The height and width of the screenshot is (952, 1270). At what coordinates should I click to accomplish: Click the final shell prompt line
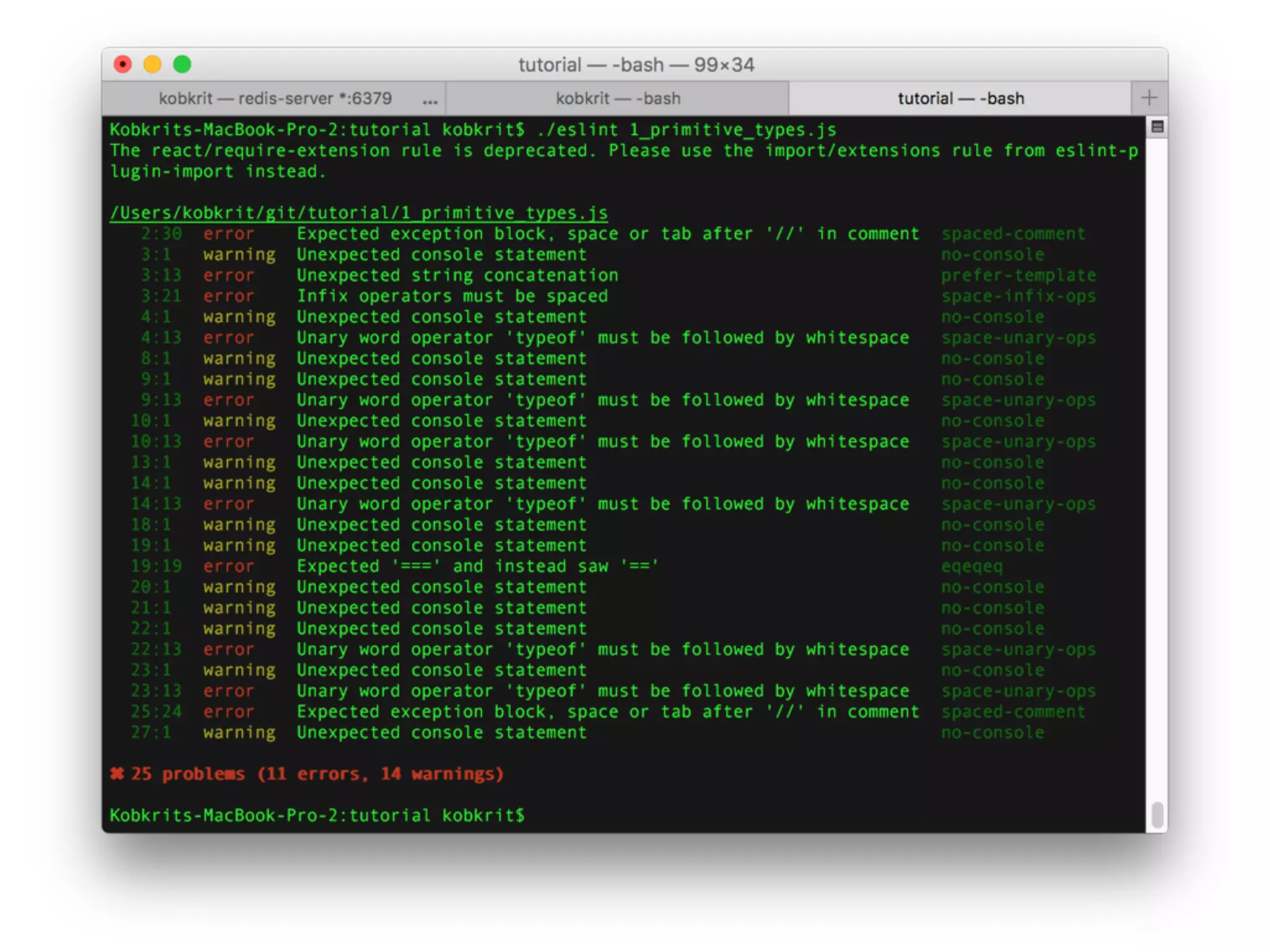317,816
